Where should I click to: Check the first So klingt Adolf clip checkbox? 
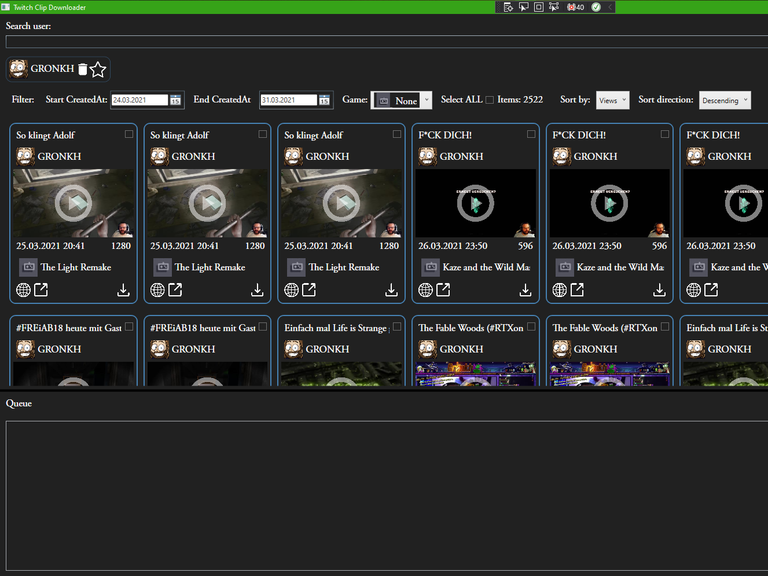point(129,134)
